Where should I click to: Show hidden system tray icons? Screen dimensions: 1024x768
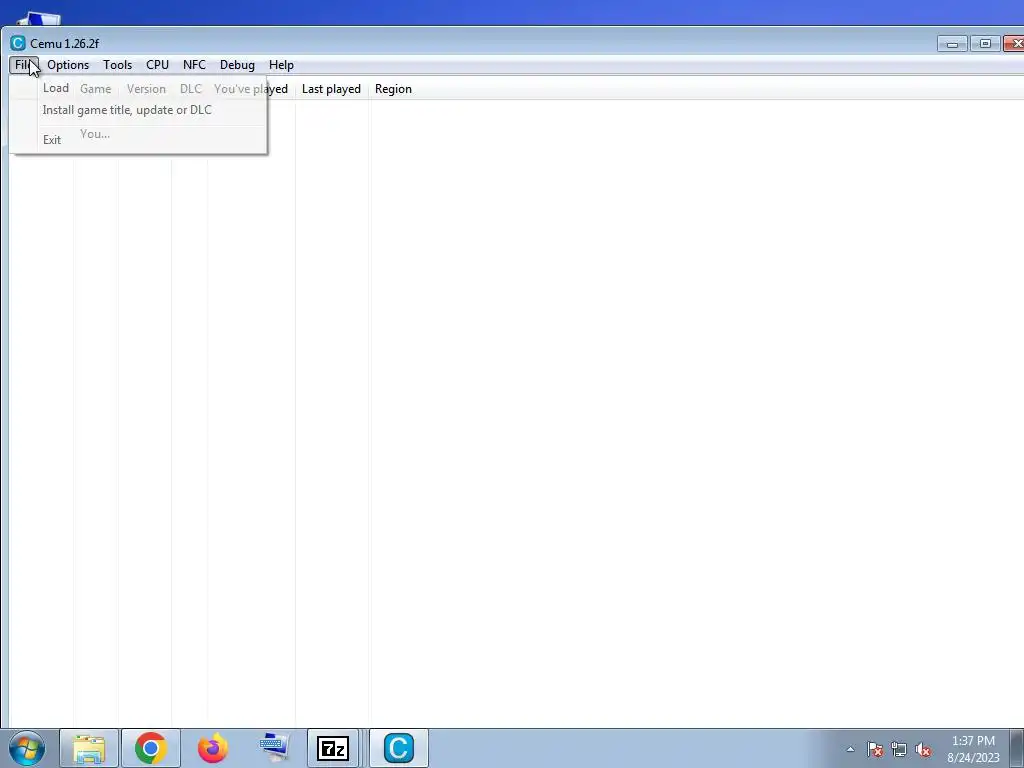pyautogui.click(x=850, y=749)
